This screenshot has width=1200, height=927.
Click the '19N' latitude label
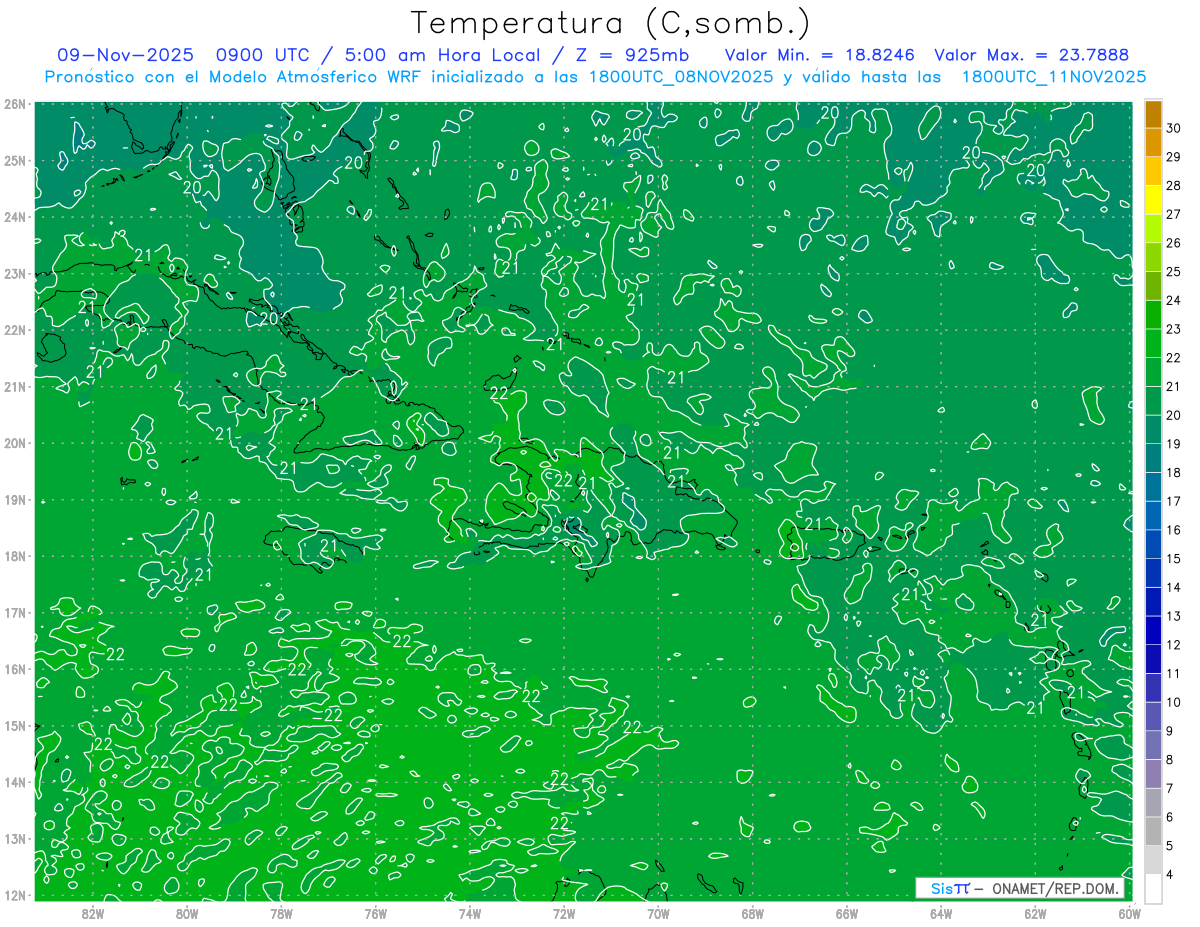tap(14, 499)
